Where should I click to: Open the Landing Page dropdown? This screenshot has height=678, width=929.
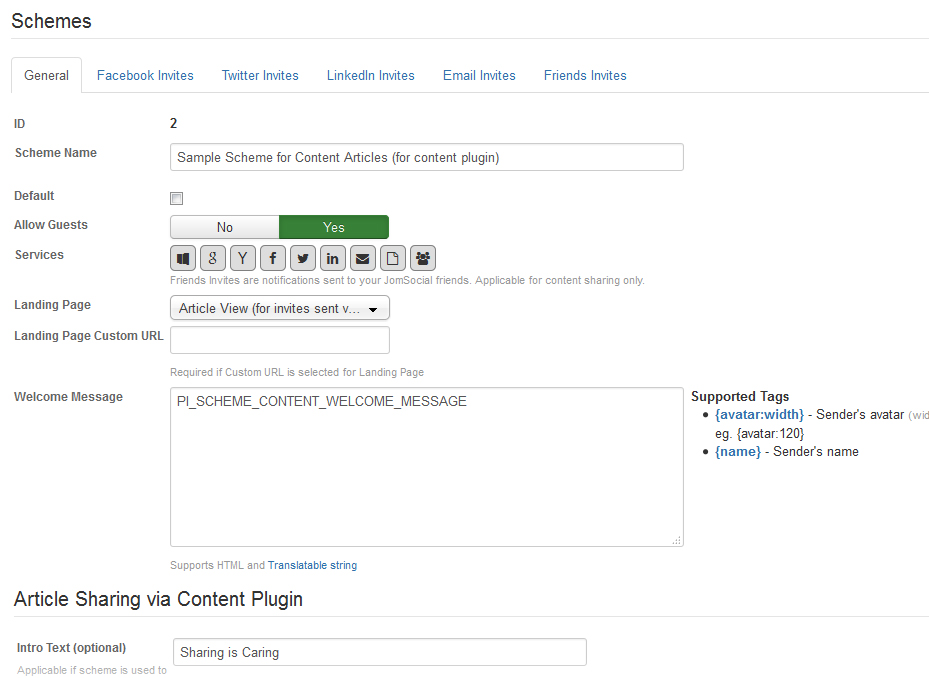coord(279,309)
